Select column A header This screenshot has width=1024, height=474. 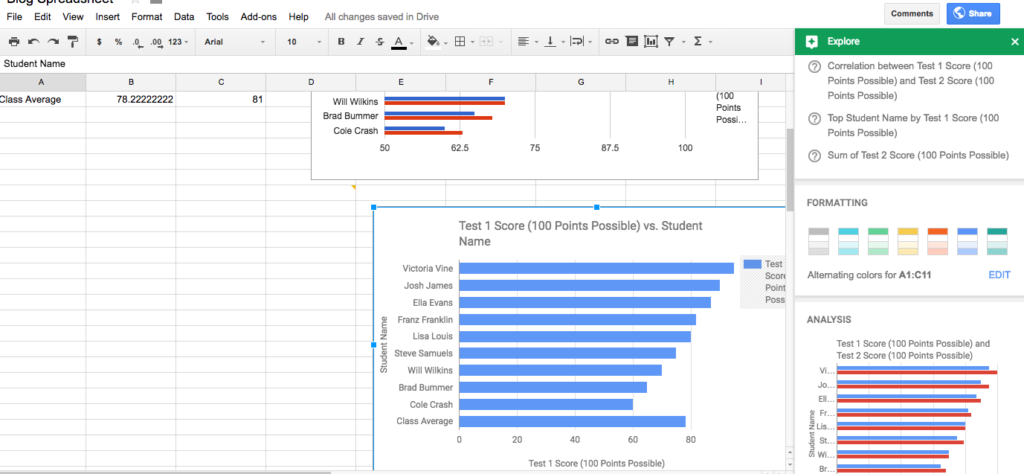41,82
